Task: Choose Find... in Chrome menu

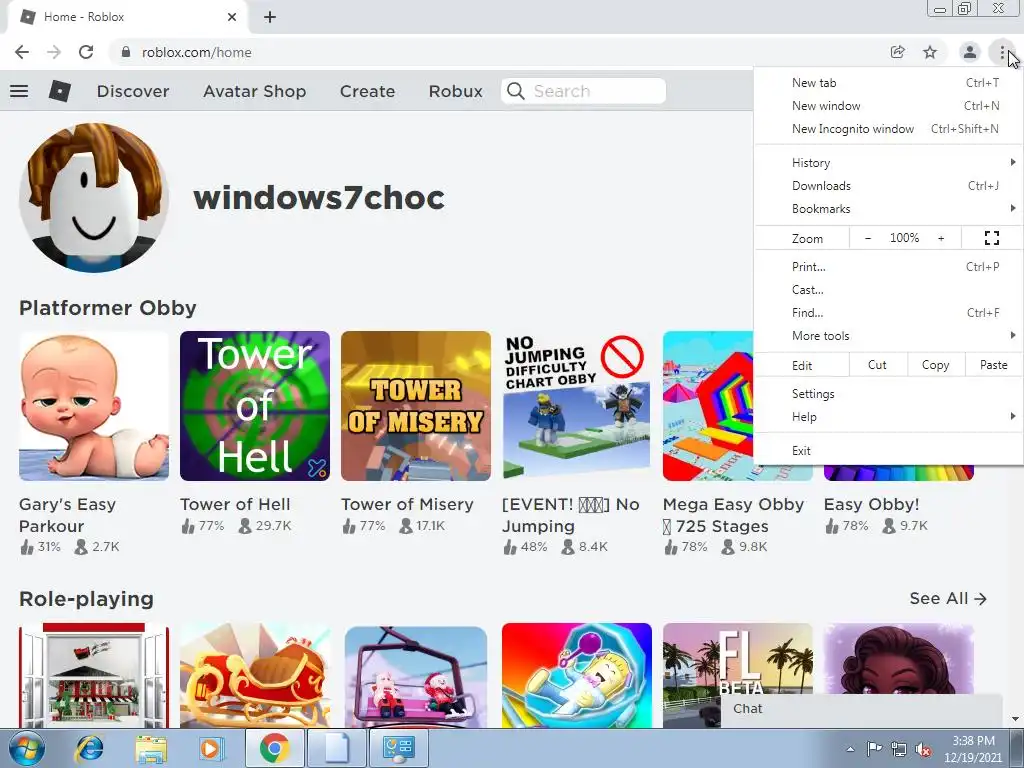Action: pos(888,313)
